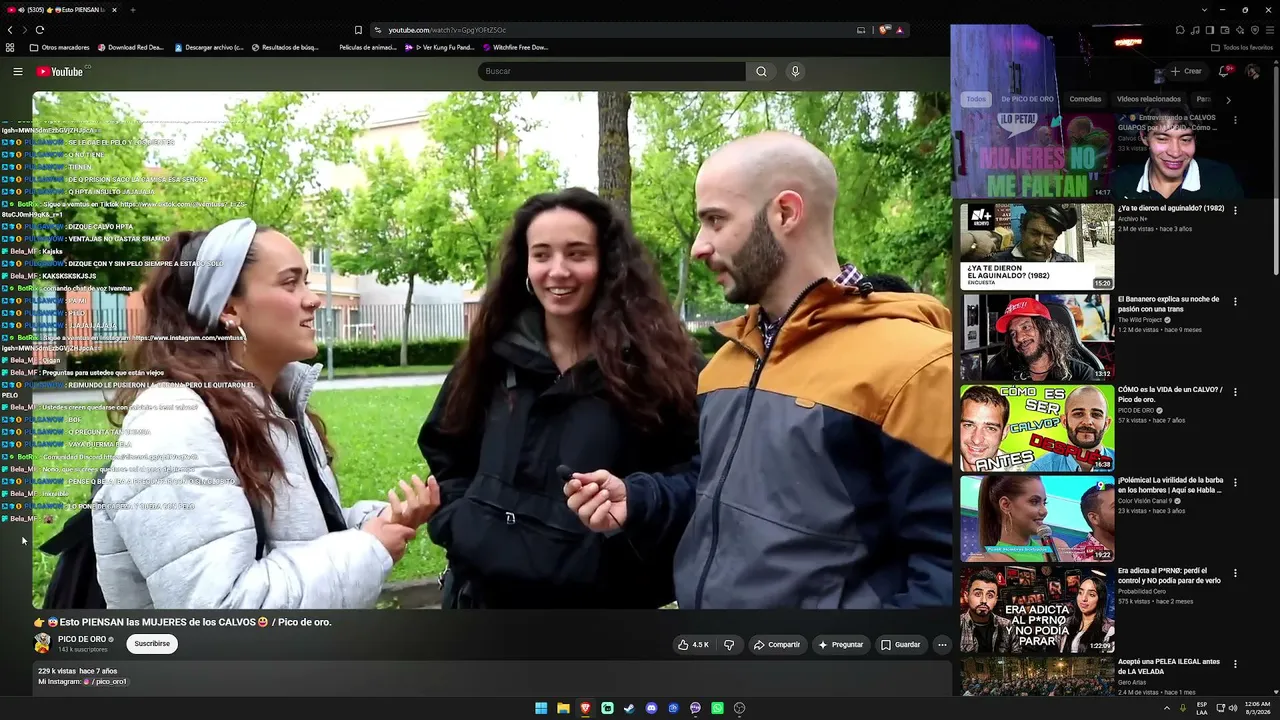Click the browser address bar URL

(447, 30)
